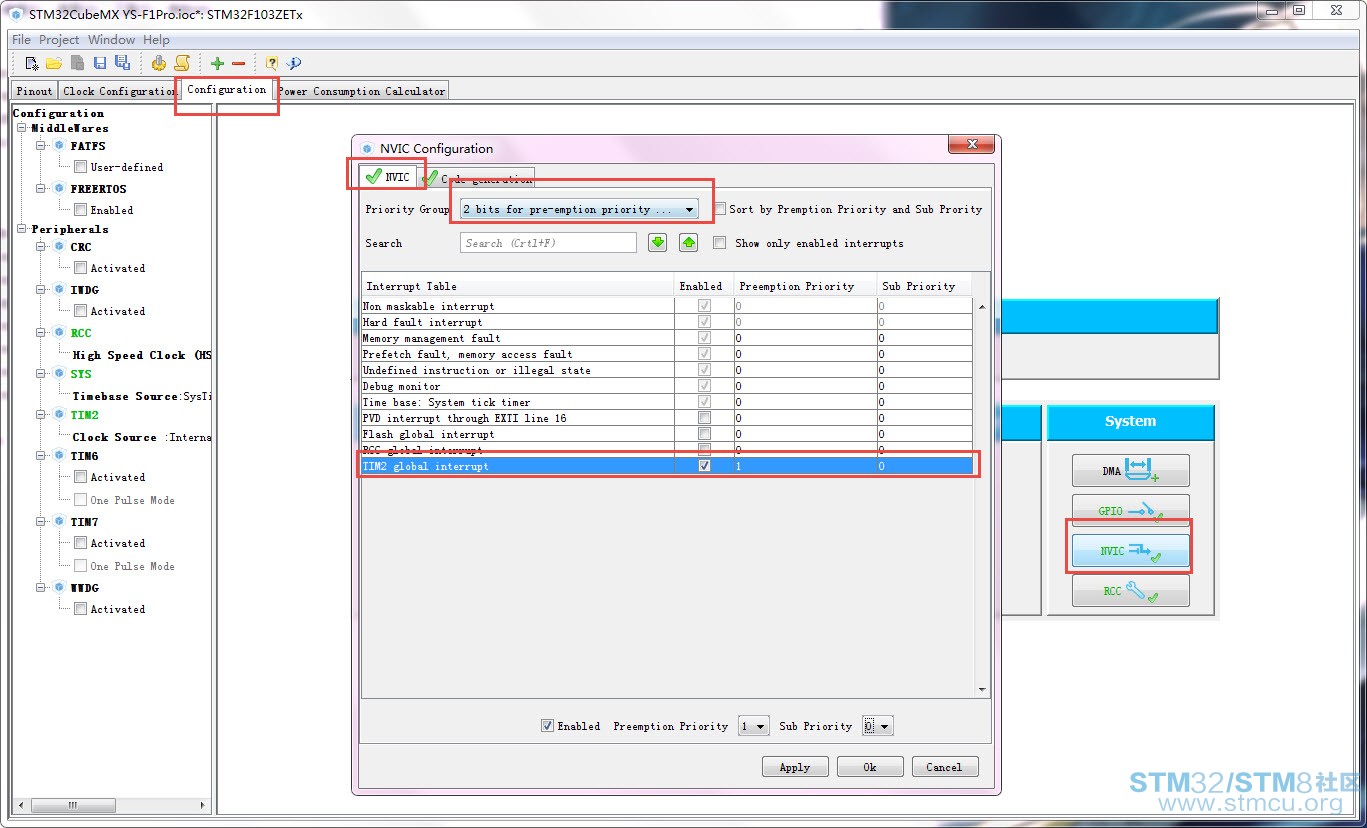Image resolution: width=1367 pixels, height=828 pixels.
Task: Switch to the Pinout tab
Action: [35, 91]
